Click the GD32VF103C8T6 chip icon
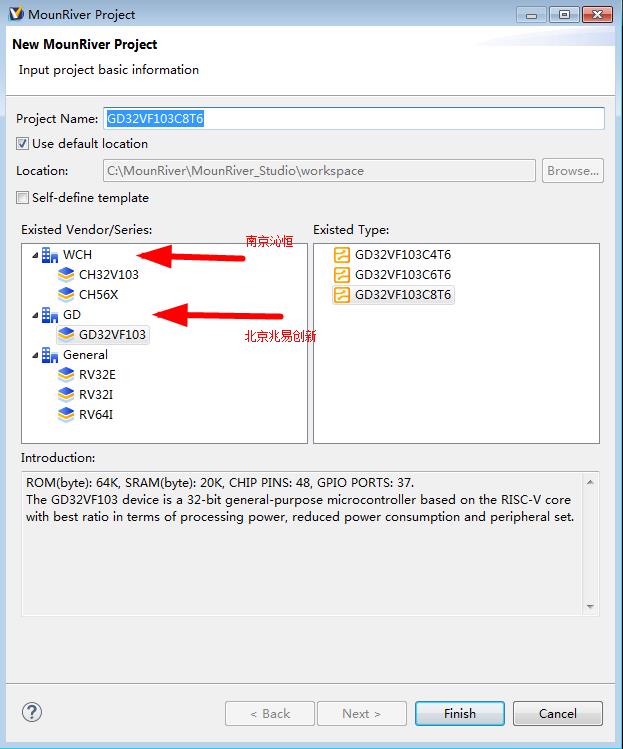This screenshot has width=623, height=749. click(342, 295)
